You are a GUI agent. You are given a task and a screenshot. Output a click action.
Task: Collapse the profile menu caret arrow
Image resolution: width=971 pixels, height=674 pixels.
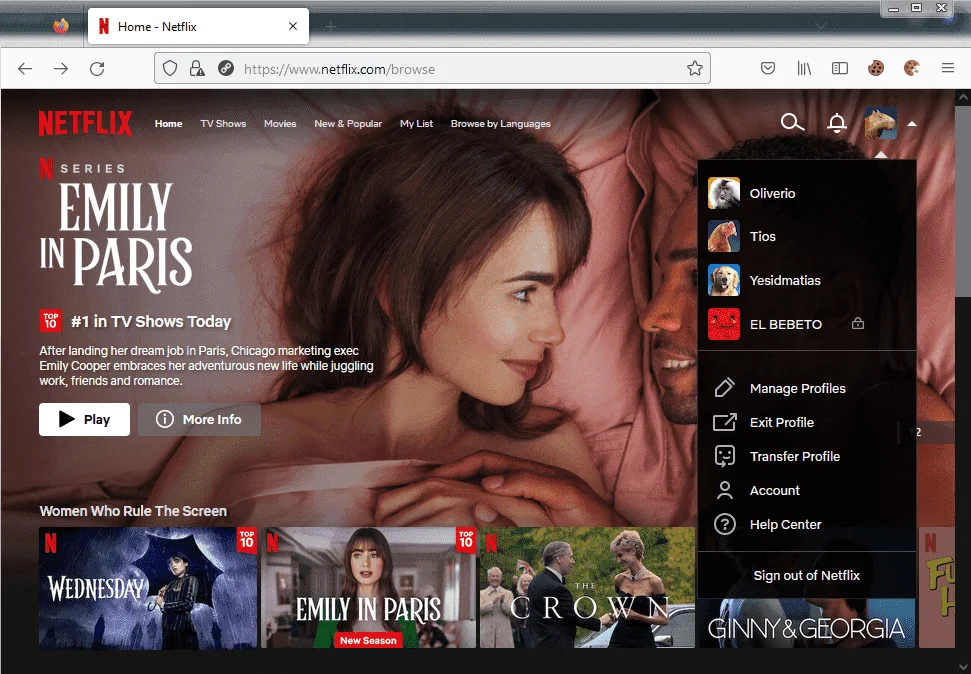pyautogui.click(x=912, y=124)
